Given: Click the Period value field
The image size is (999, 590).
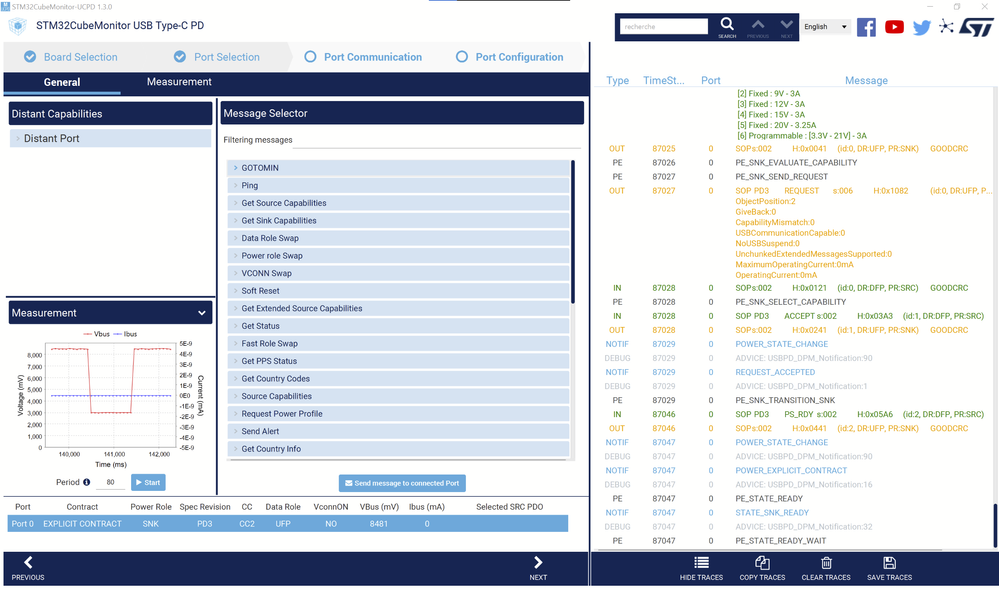Looking at the screenshot, I should point(110,482).
